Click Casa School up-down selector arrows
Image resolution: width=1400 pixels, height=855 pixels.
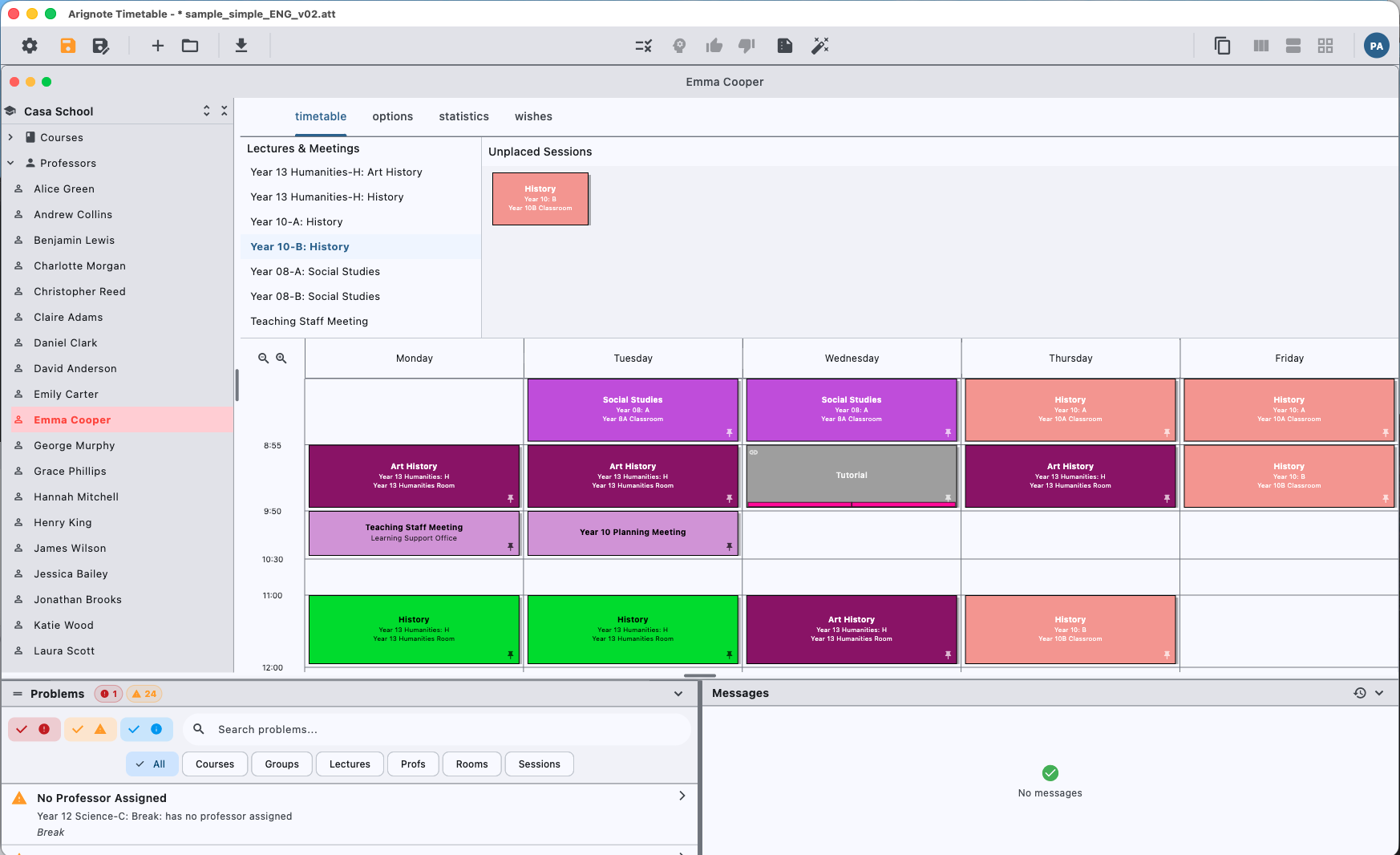[206, 111]
